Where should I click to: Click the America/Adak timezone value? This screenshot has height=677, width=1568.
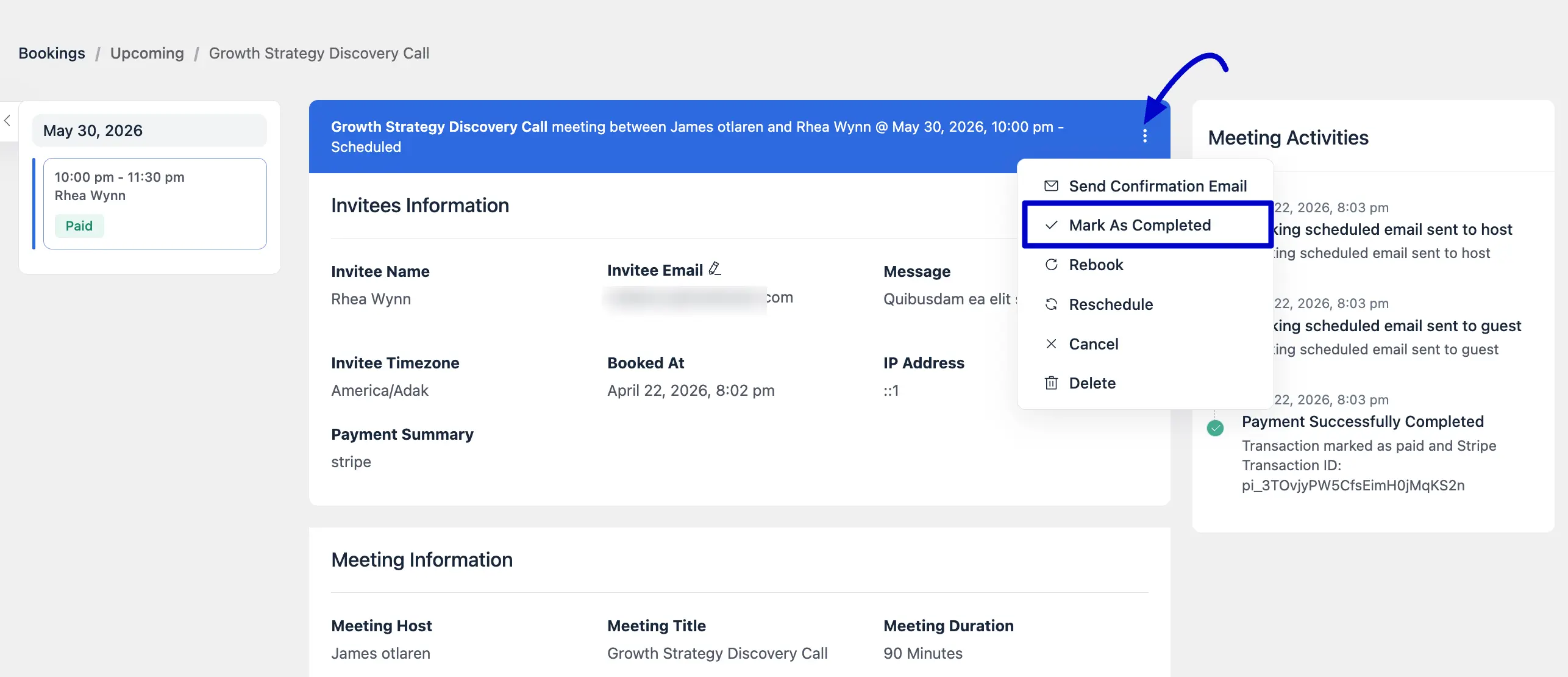point(380,390)
